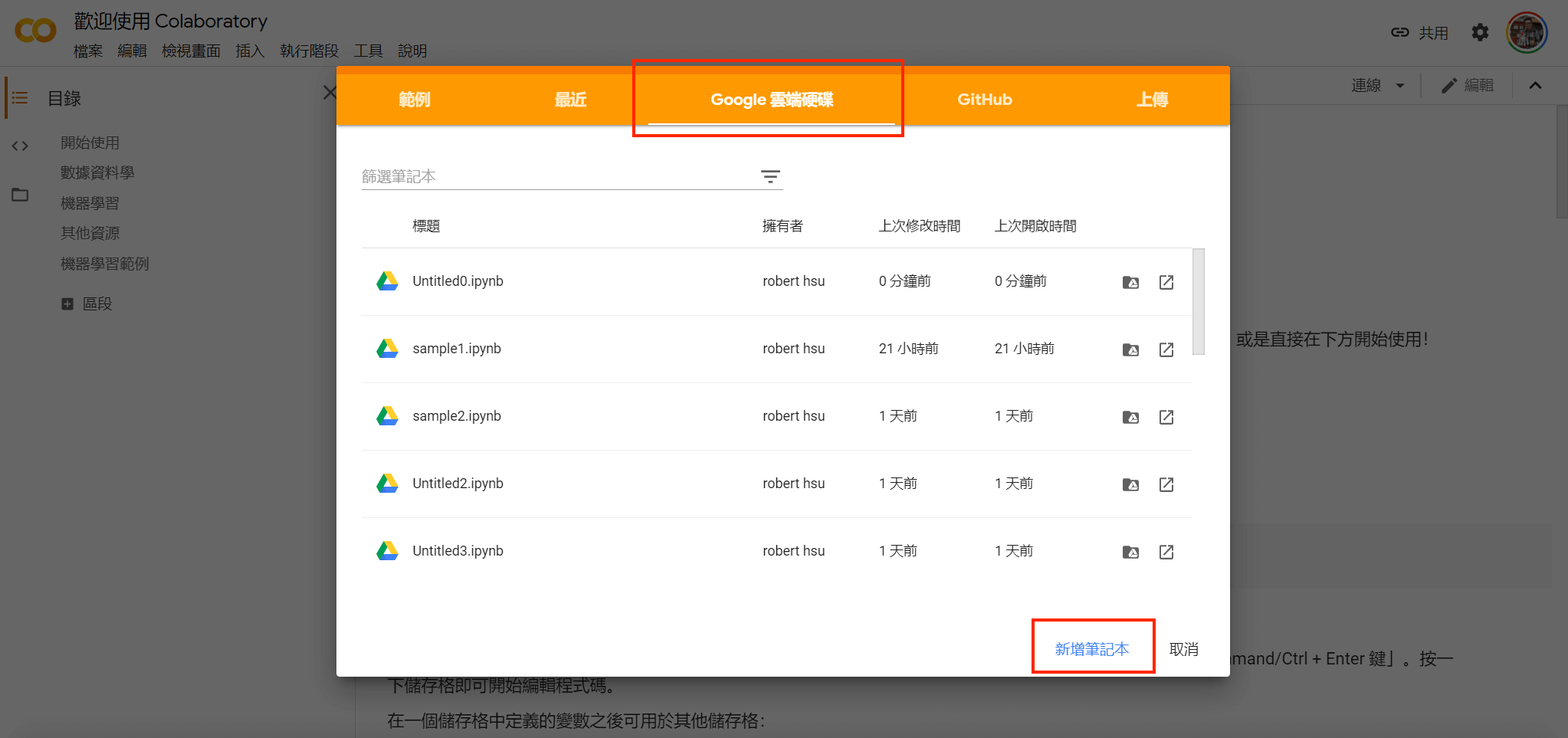
Task: Go to 機器學習範例 in the contents
Action: click(x=105, y=264)
